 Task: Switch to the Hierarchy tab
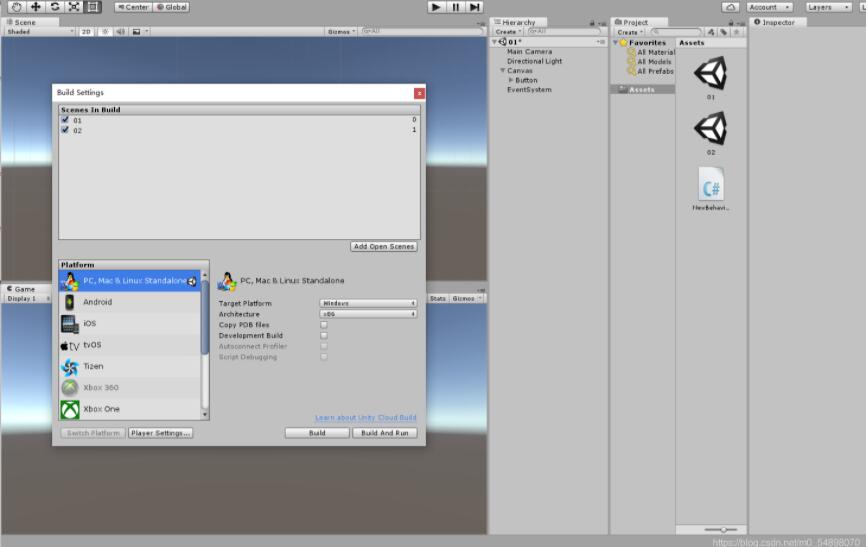(x=519, y=22)
